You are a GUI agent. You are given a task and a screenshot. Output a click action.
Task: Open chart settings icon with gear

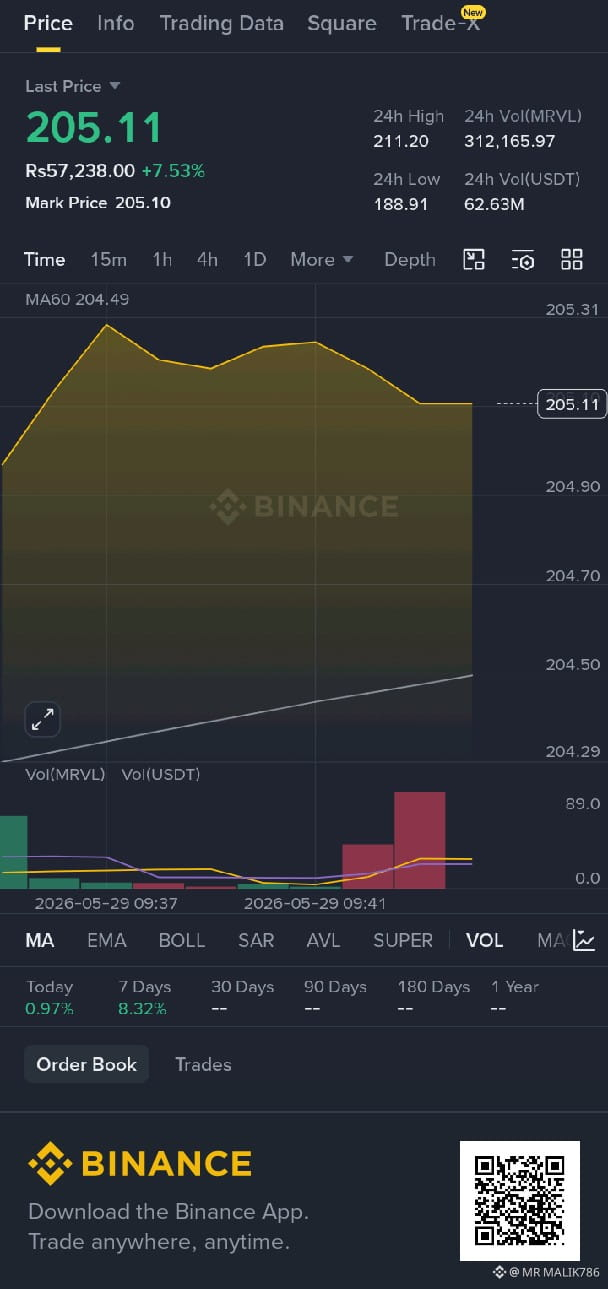(523, 260)
